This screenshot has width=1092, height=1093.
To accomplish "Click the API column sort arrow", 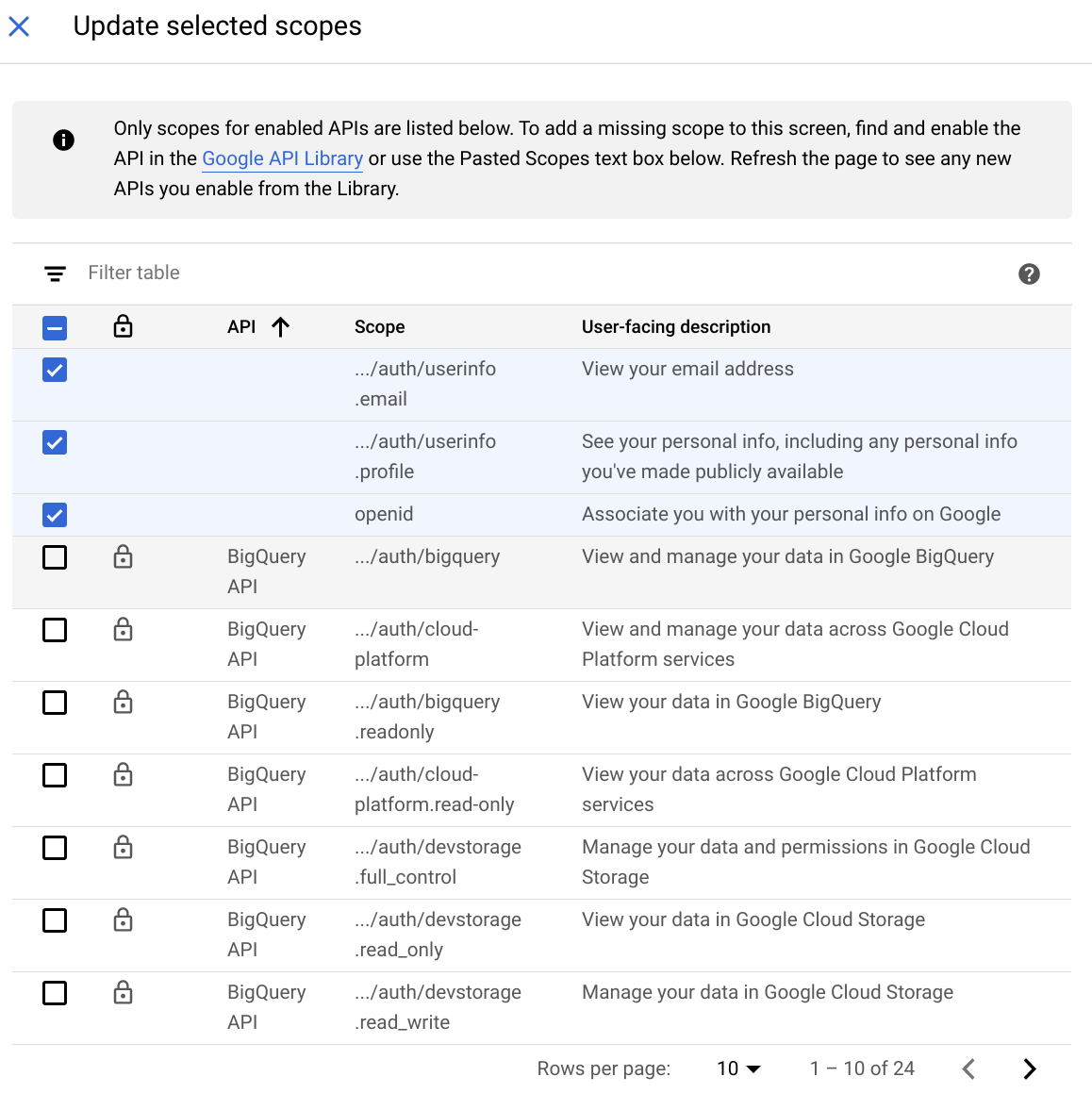I will [x=280, y=327].
